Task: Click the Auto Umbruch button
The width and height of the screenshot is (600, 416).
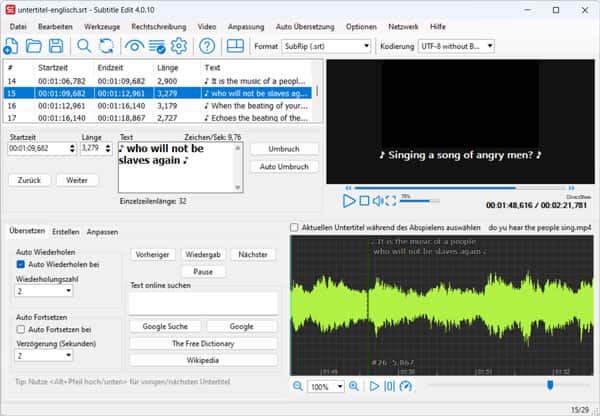Action: [282, 166]
